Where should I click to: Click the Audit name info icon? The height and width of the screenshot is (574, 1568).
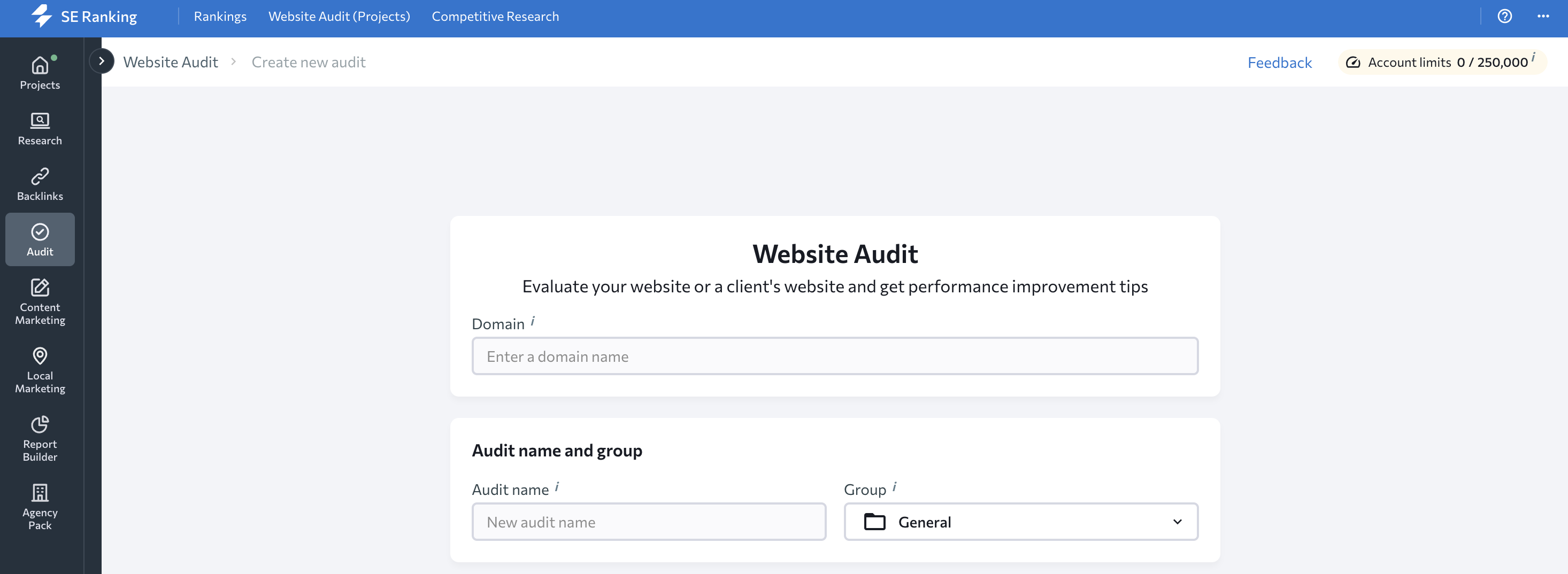click(557, 486)
